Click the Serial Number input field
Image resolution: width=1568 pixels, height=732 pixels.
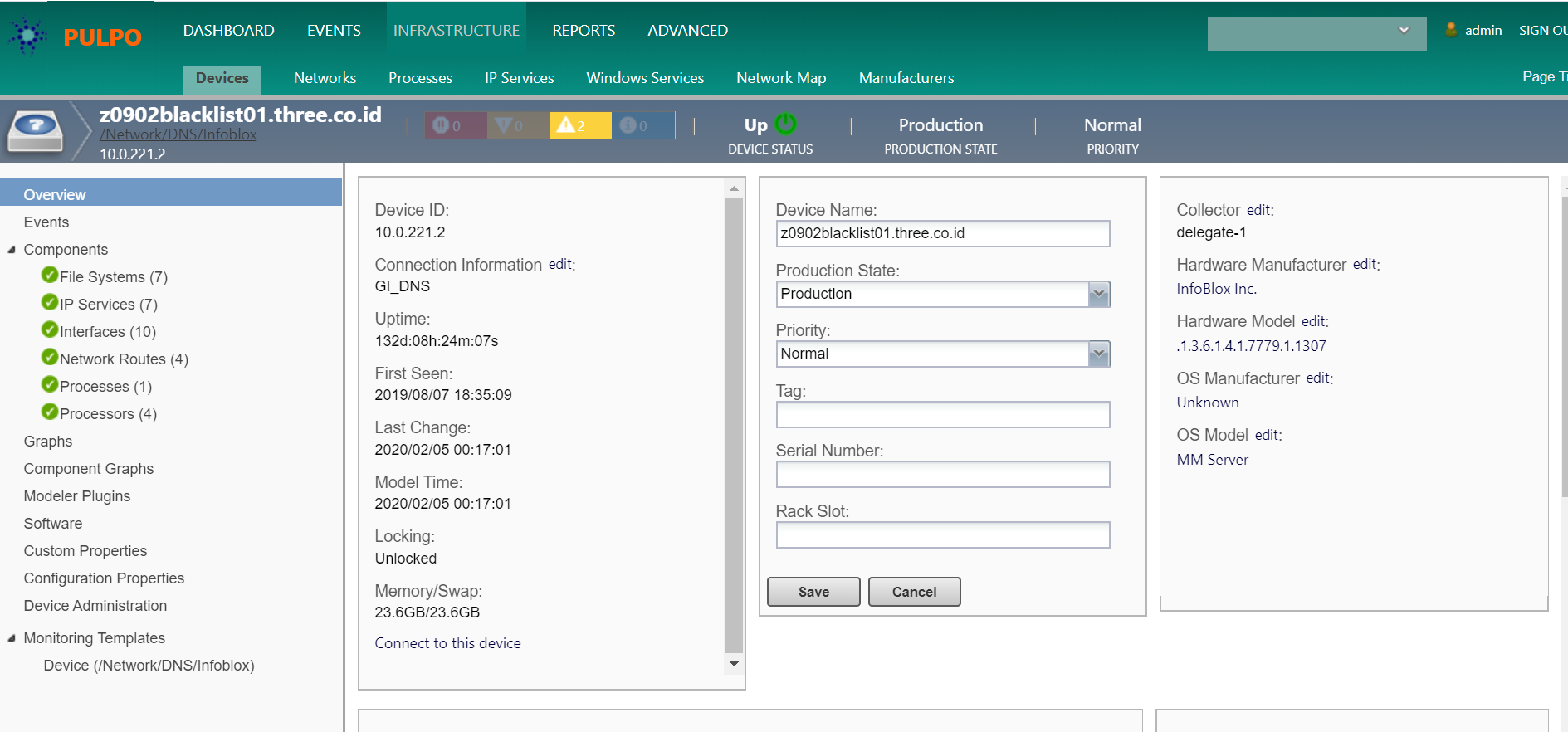[x=942, y=475]
